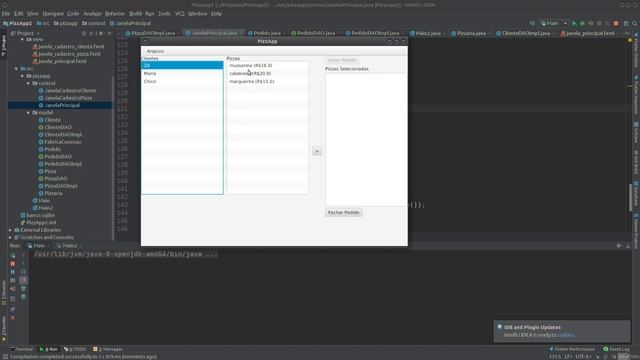Click the arrow button to add selected pizza
Viewport: 640px width, 360px height.
click(x=317, y=151)
